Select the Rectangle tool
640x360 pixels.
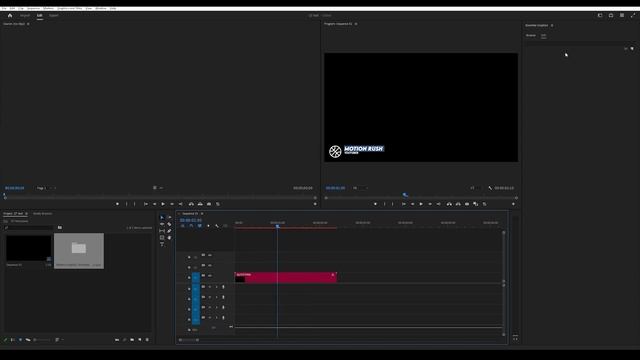tap(162, 238)
